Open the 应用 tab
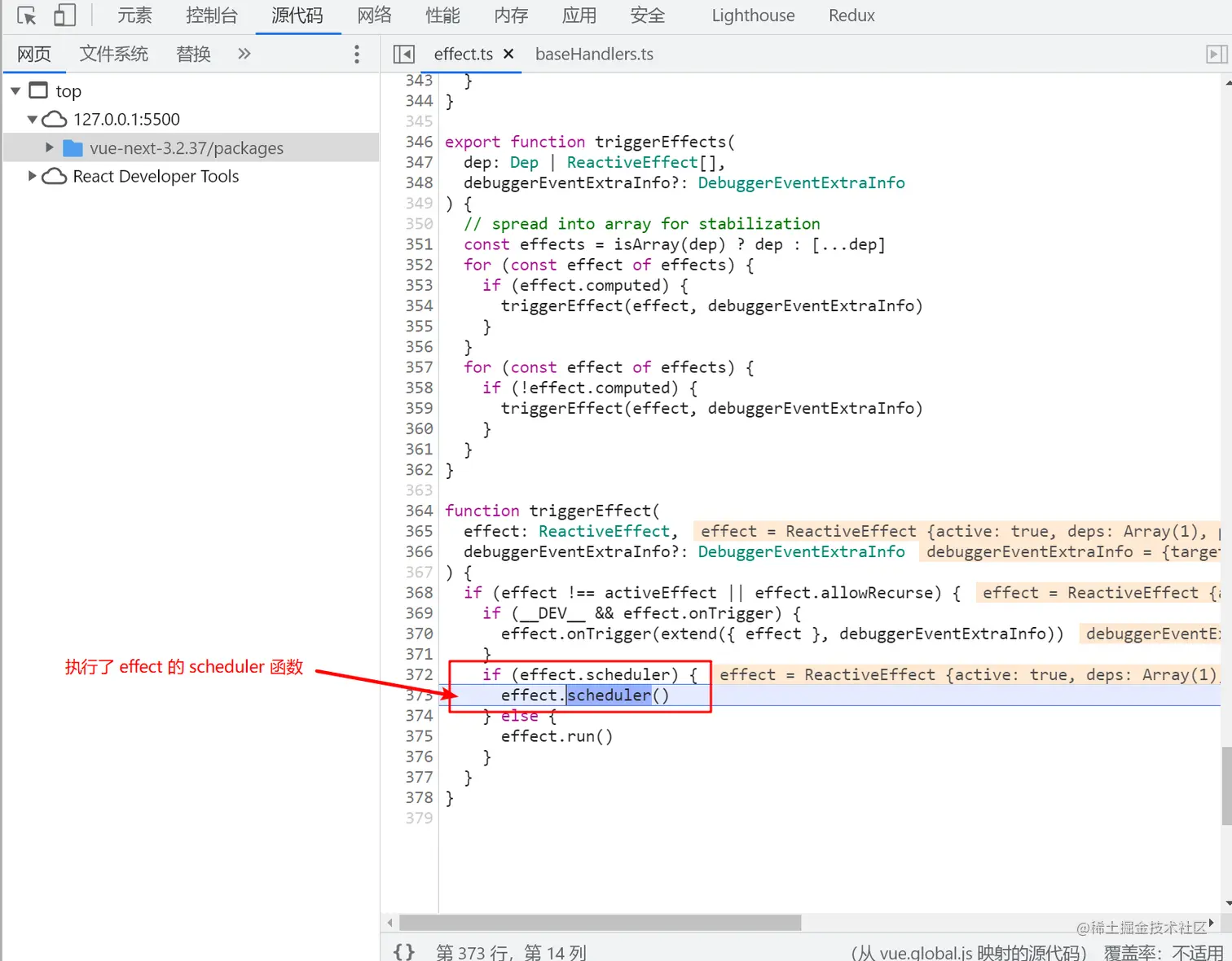 coord(579,15)
